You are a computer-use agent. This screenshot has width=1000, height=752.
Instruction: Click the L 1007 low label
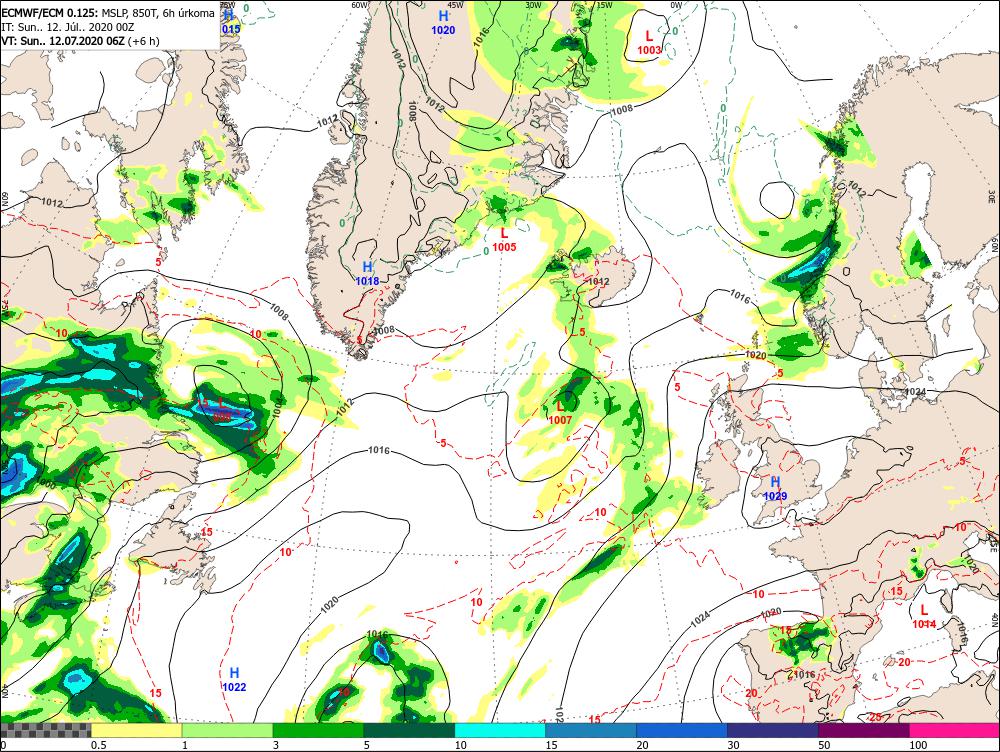[x=560, y=412]
